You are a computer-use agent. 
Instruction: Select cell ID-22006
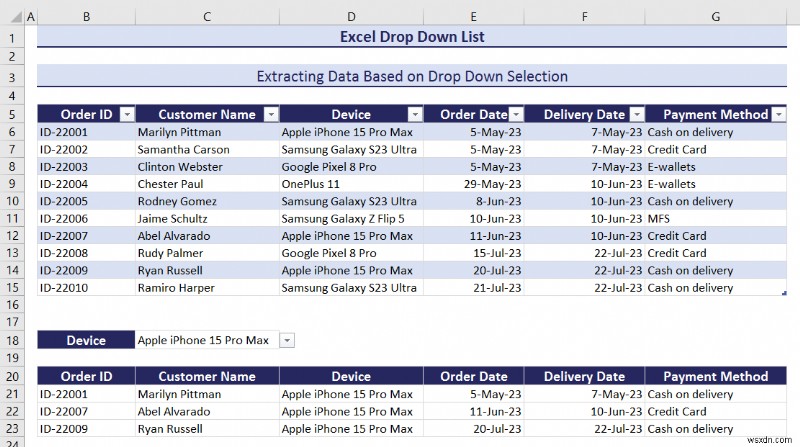click(86, 219)
